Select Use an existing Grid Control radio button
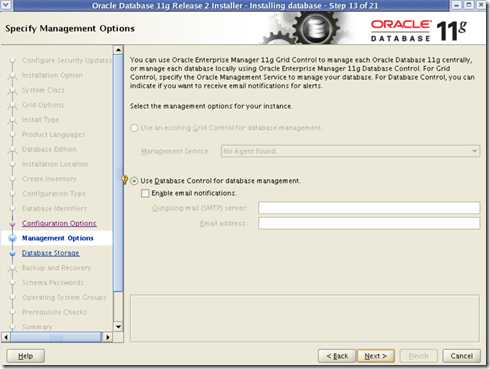 [134, 128]
